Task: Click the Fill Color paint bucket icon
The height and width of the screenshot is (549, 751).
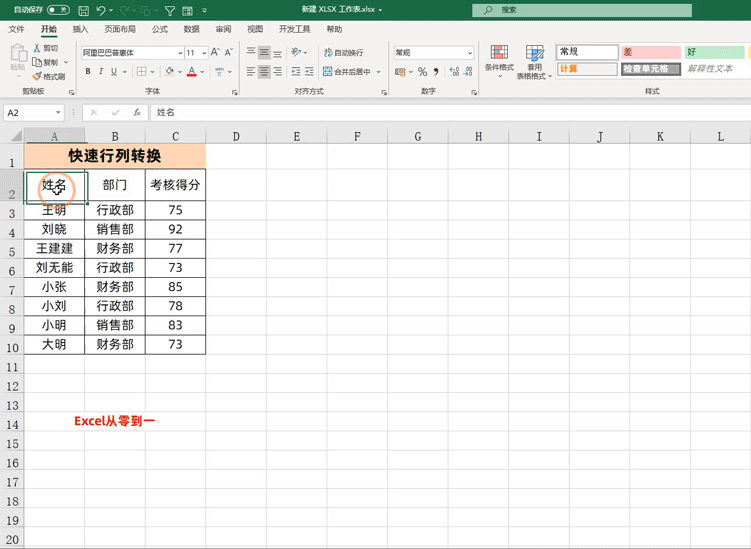Action: pos(169,72)
